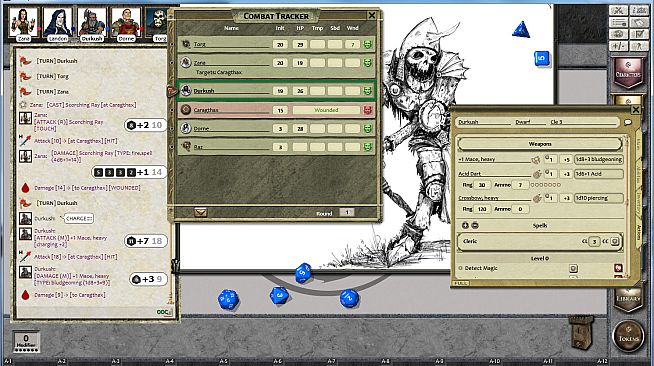Open the Detect Magic red link icon
Image resolution: width=654 pixels, height=366 pixels.
(x=618, y=268)
